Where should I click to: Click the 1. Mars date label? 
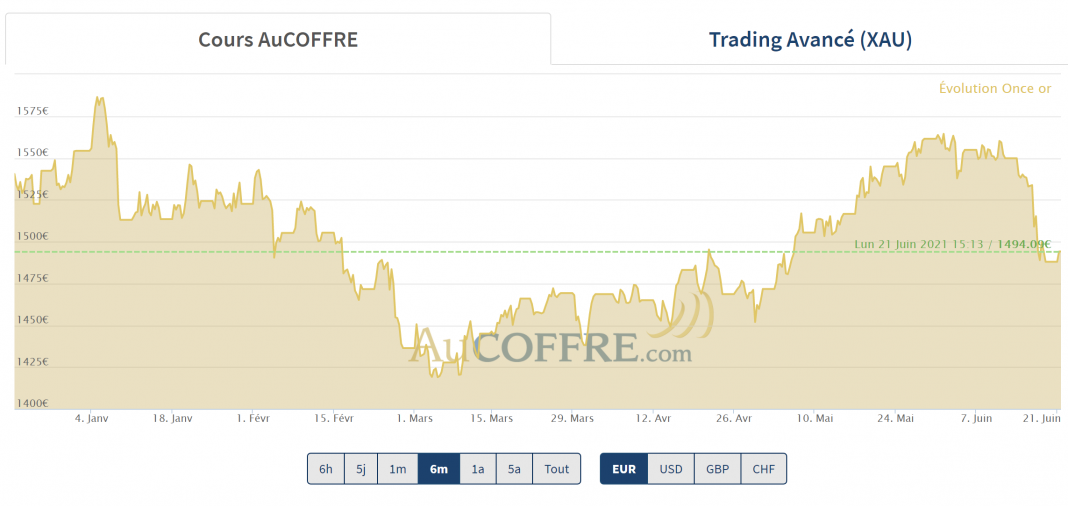(x=414, y=418)
